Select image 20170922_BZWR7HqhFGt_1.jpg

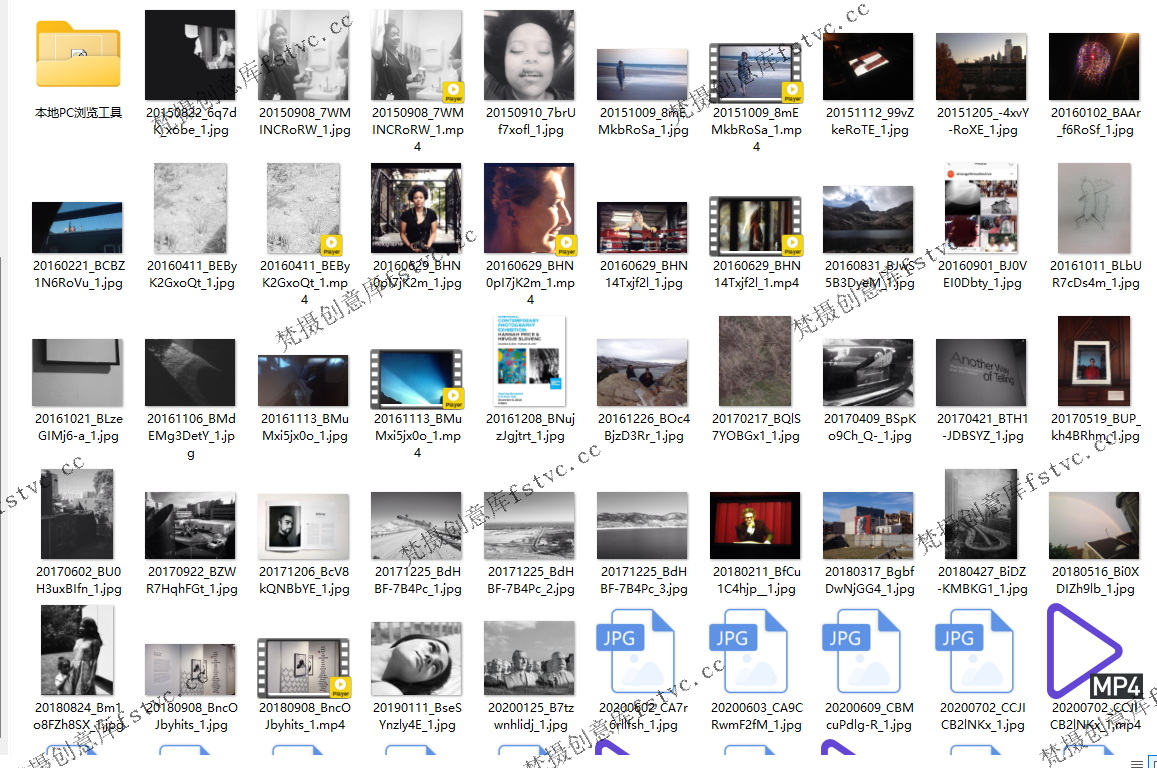[190, 525]
